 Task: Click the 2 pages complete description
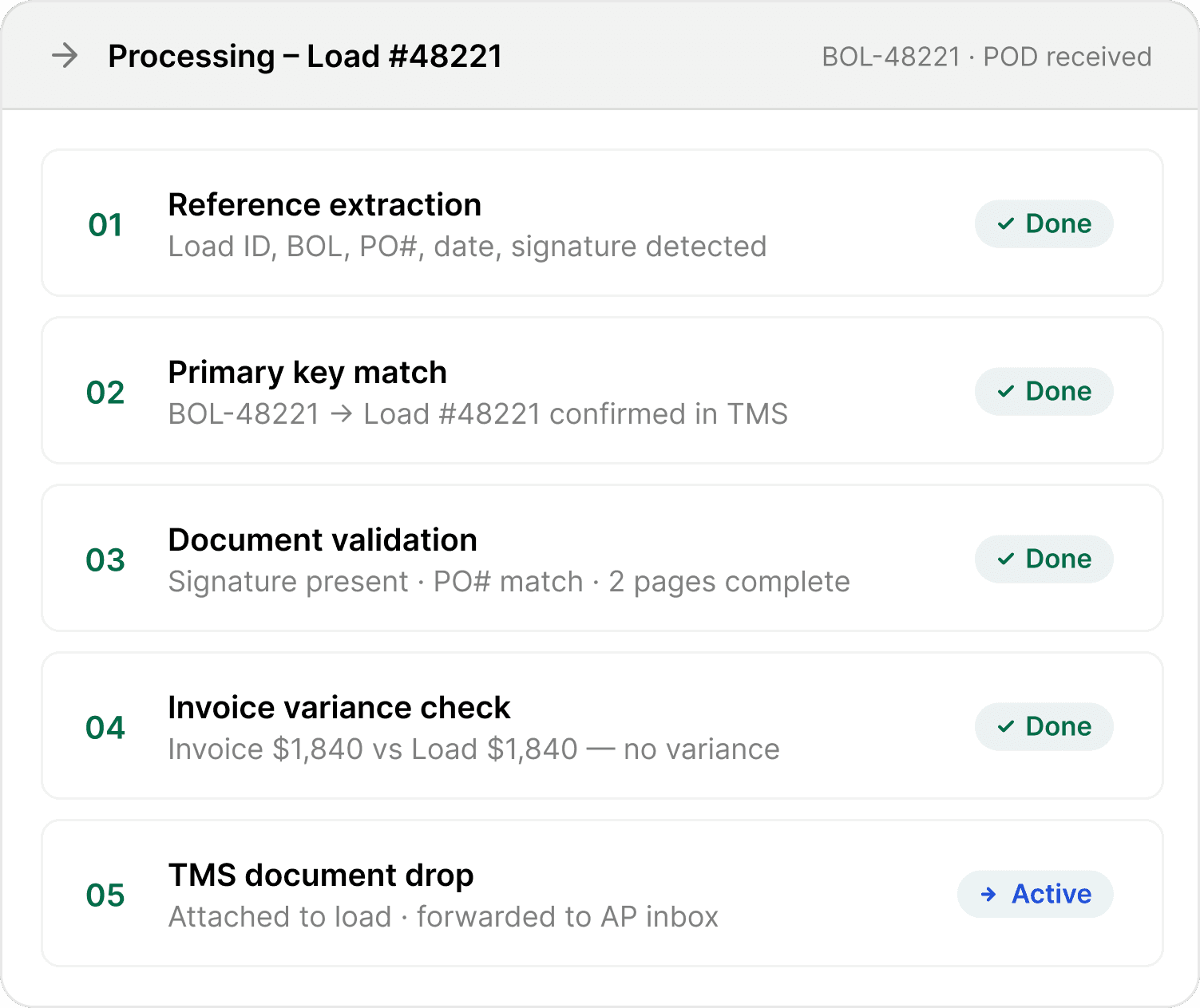[728, 582]
